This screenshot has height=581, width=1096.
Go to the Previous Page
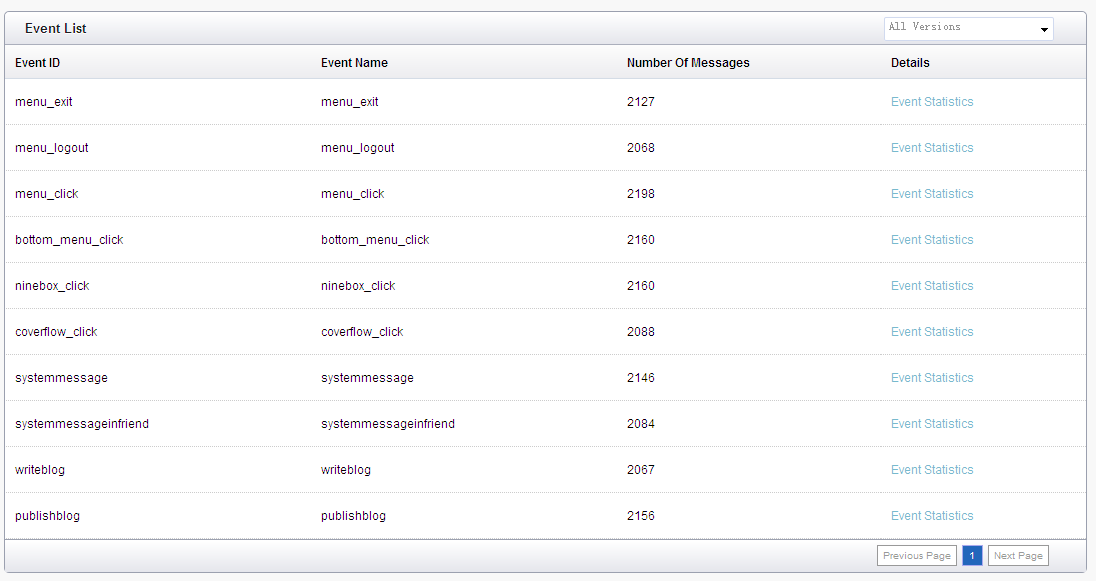(916, 556)
